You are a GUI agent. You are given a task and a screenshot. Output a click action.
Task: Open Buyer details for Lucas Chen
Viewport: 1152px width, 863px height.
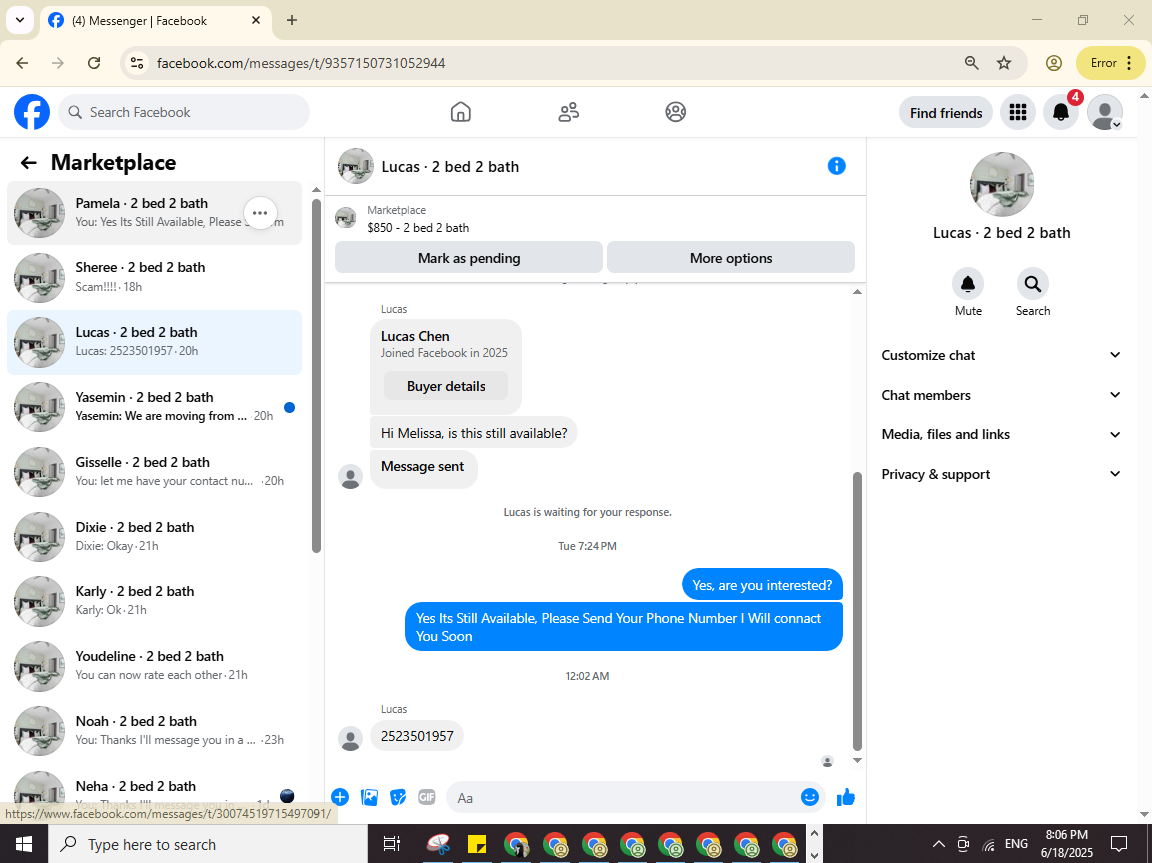pyautogui.click(x=446, y=386)
